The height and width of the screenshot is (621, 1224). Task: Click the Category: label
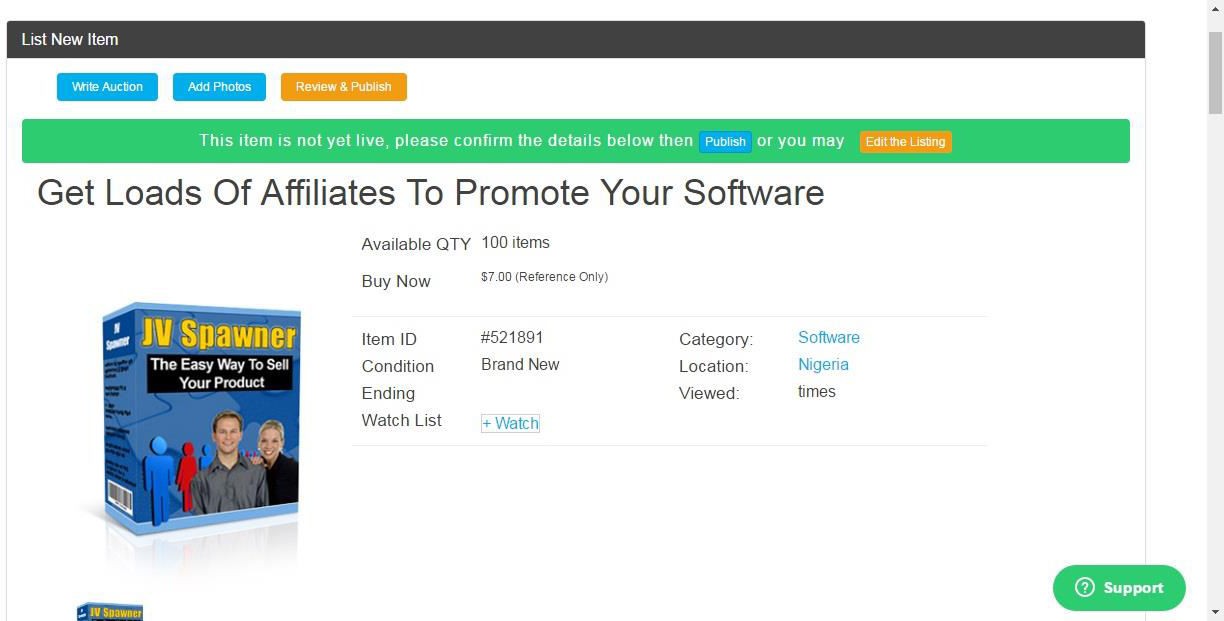click(716, 339)
